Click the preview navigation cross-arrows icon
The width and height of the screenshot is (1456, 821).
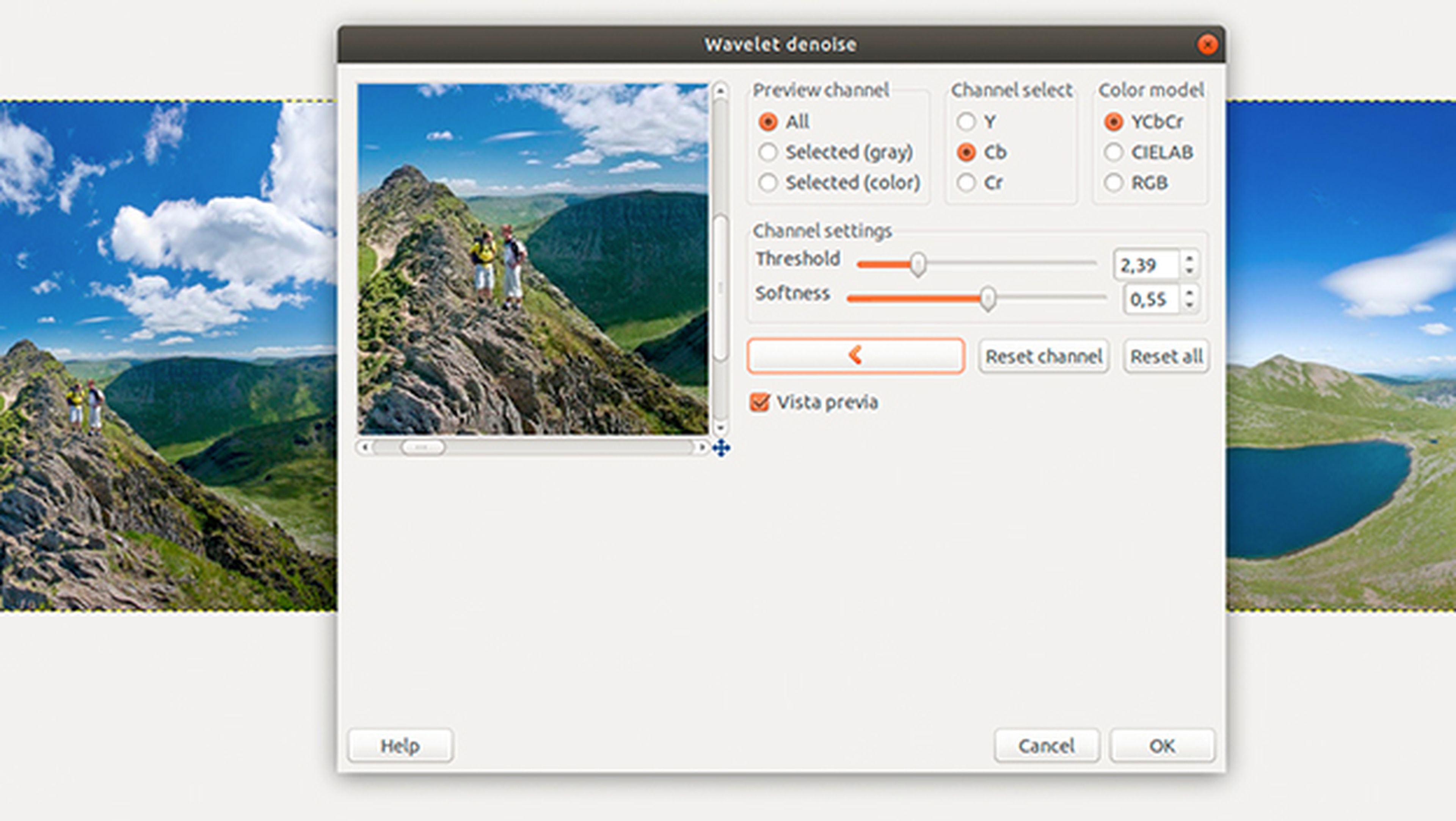(721, 448)
